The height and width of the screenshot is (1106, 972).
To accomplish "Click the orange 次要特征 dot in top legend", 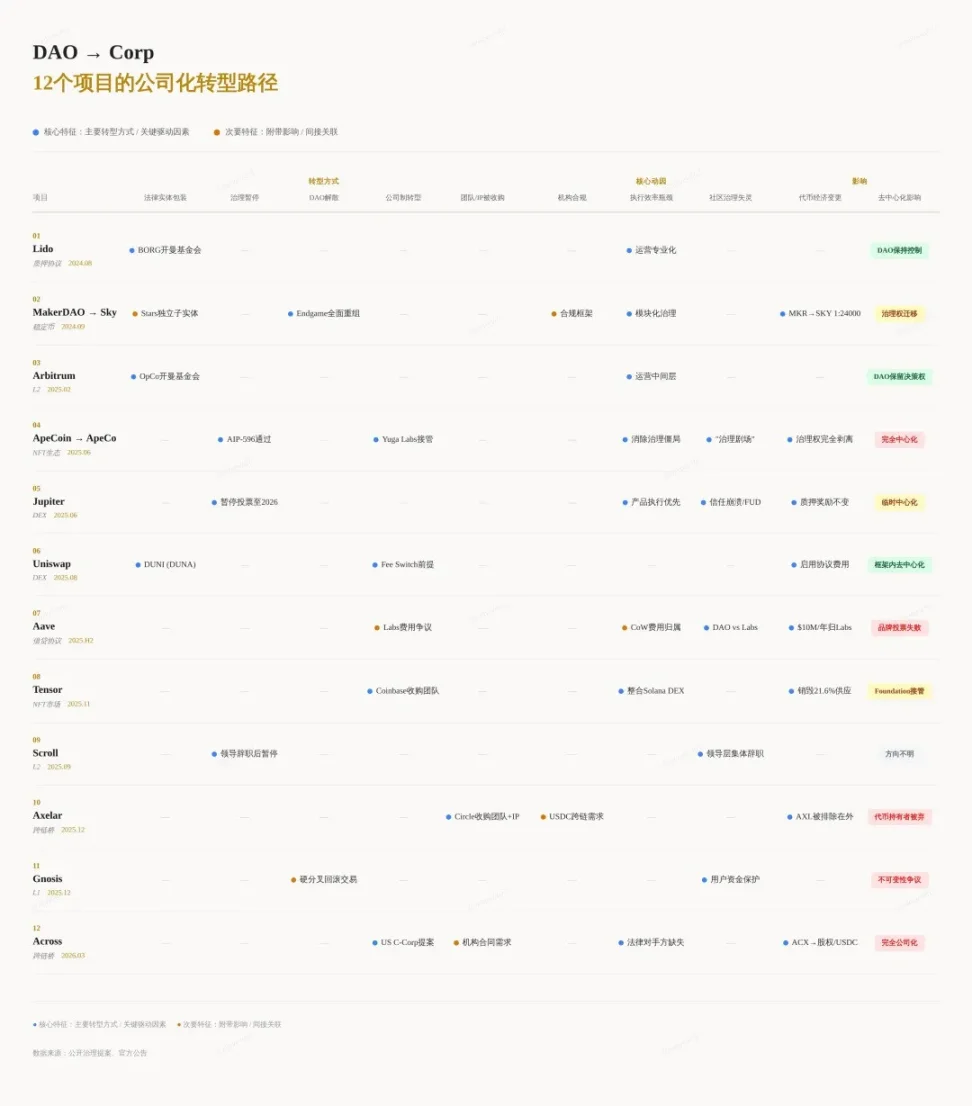I will point(217,132).
